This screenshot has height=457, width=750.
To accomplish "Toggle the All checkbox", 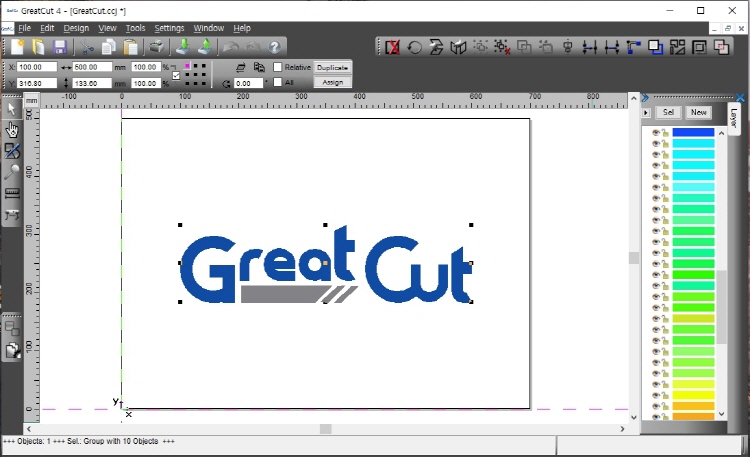I will (x=278, y=83).
